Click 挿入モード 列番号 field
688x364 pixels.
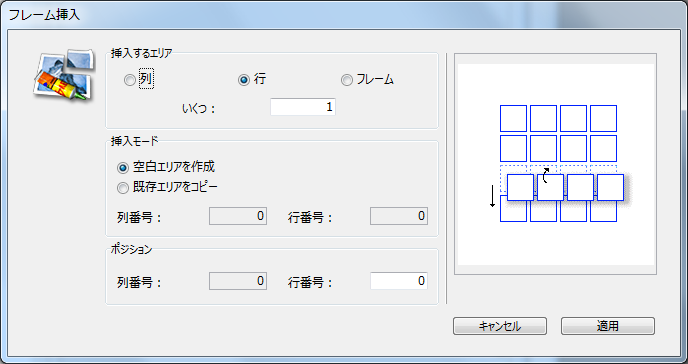[238, 216]
